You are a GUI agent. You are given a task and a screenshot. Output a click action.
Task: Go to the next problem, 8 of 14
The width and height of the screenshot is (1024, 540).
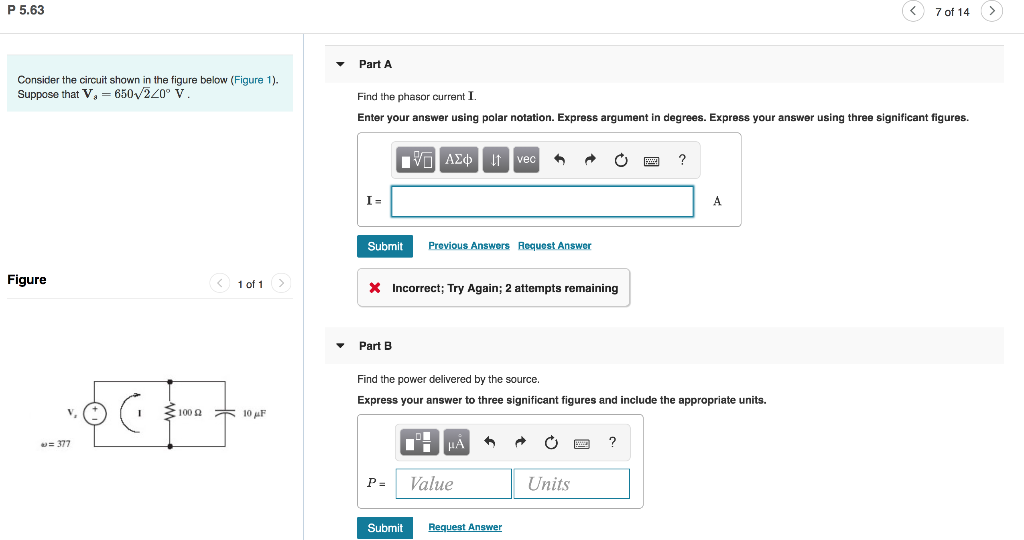(991, 11)
